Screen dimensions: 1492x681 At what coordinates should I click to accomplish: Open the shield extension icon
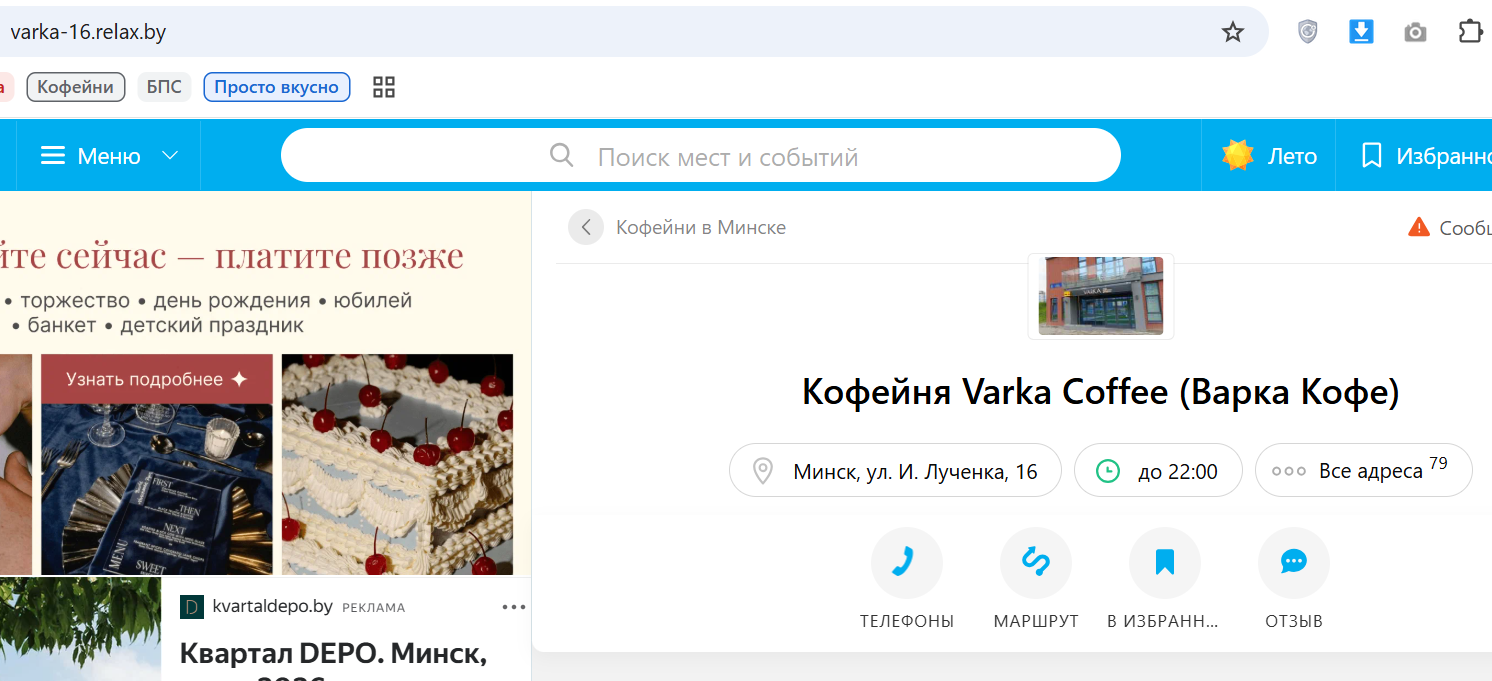(x=1307, y=32)
